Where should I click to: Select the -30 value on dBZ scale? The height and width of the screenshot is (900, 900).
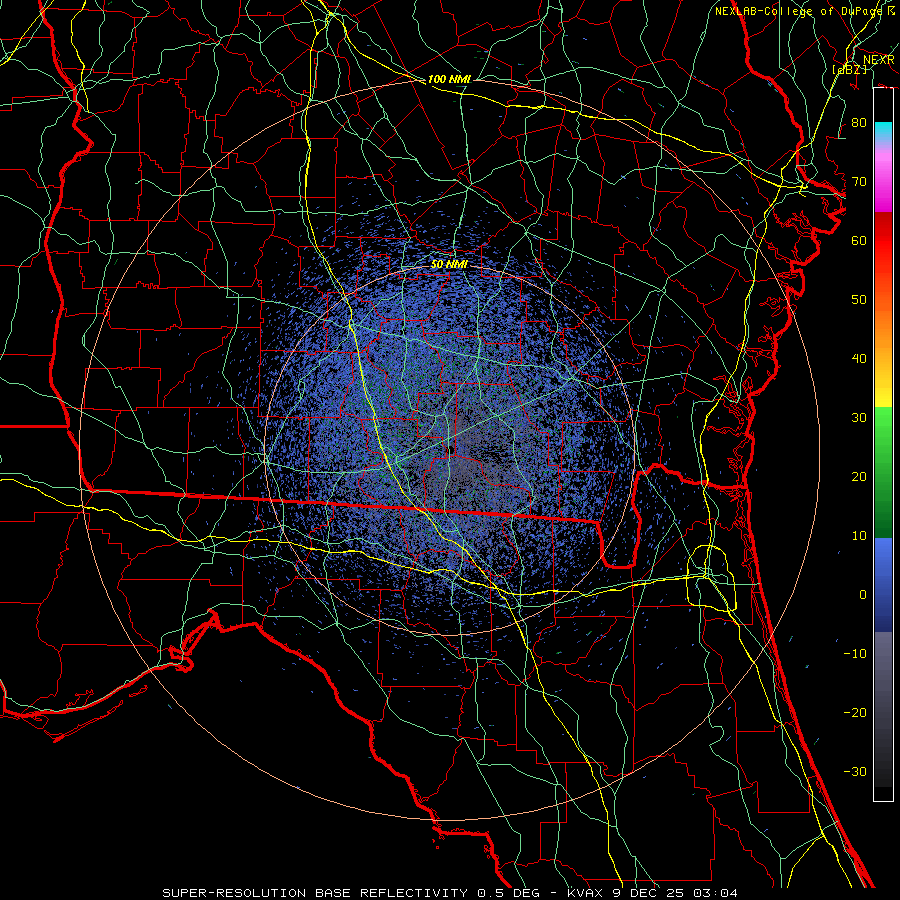coord(855,771)
